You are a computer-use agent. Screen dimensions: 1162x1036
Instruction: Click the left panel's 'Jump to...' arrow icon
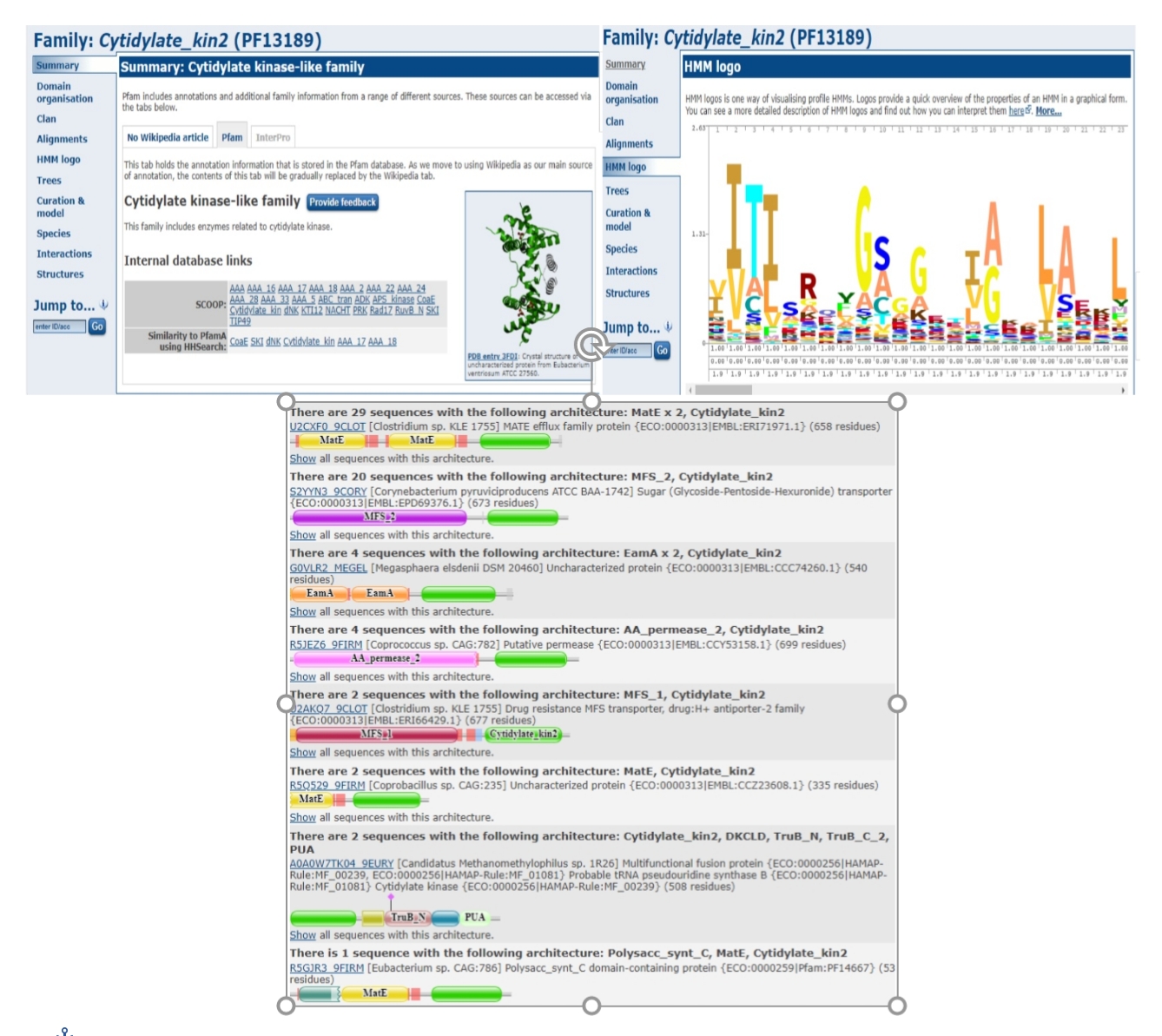(x=104, y=306)
